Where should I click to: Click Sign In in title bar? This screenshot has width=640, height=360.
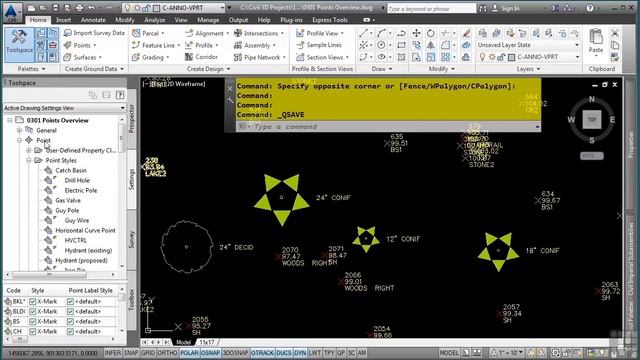[x=510, y=8]
